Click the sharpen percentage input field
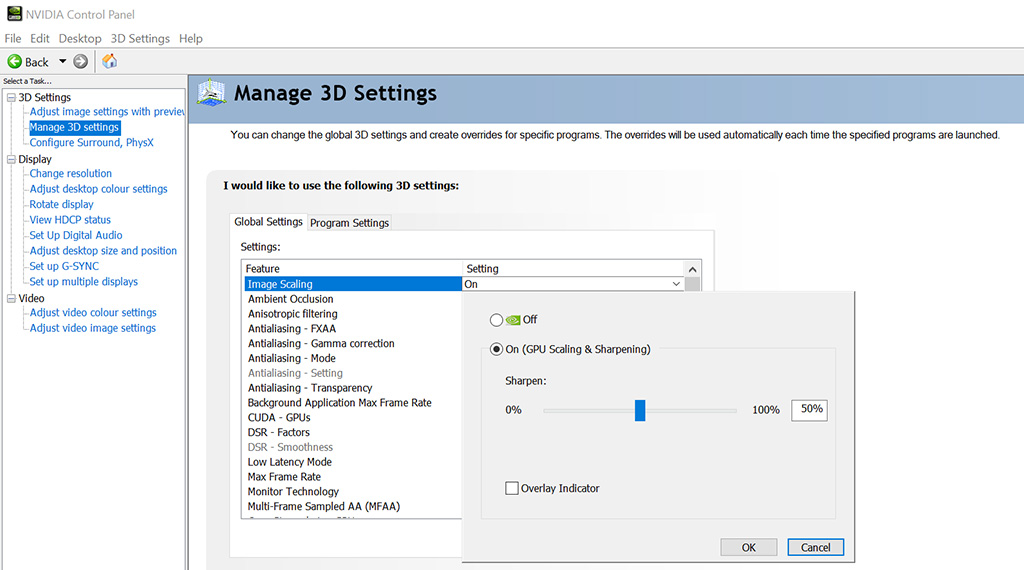The image size is (1024, 570). [x=809, y=410]
